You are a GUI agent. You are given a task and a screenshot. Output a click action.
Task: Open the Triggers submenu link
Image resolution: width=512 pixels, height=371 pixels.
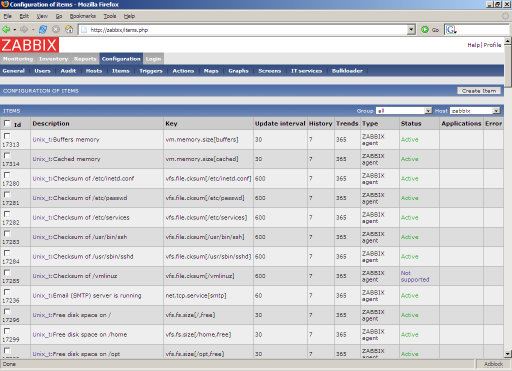pos(151,71)
